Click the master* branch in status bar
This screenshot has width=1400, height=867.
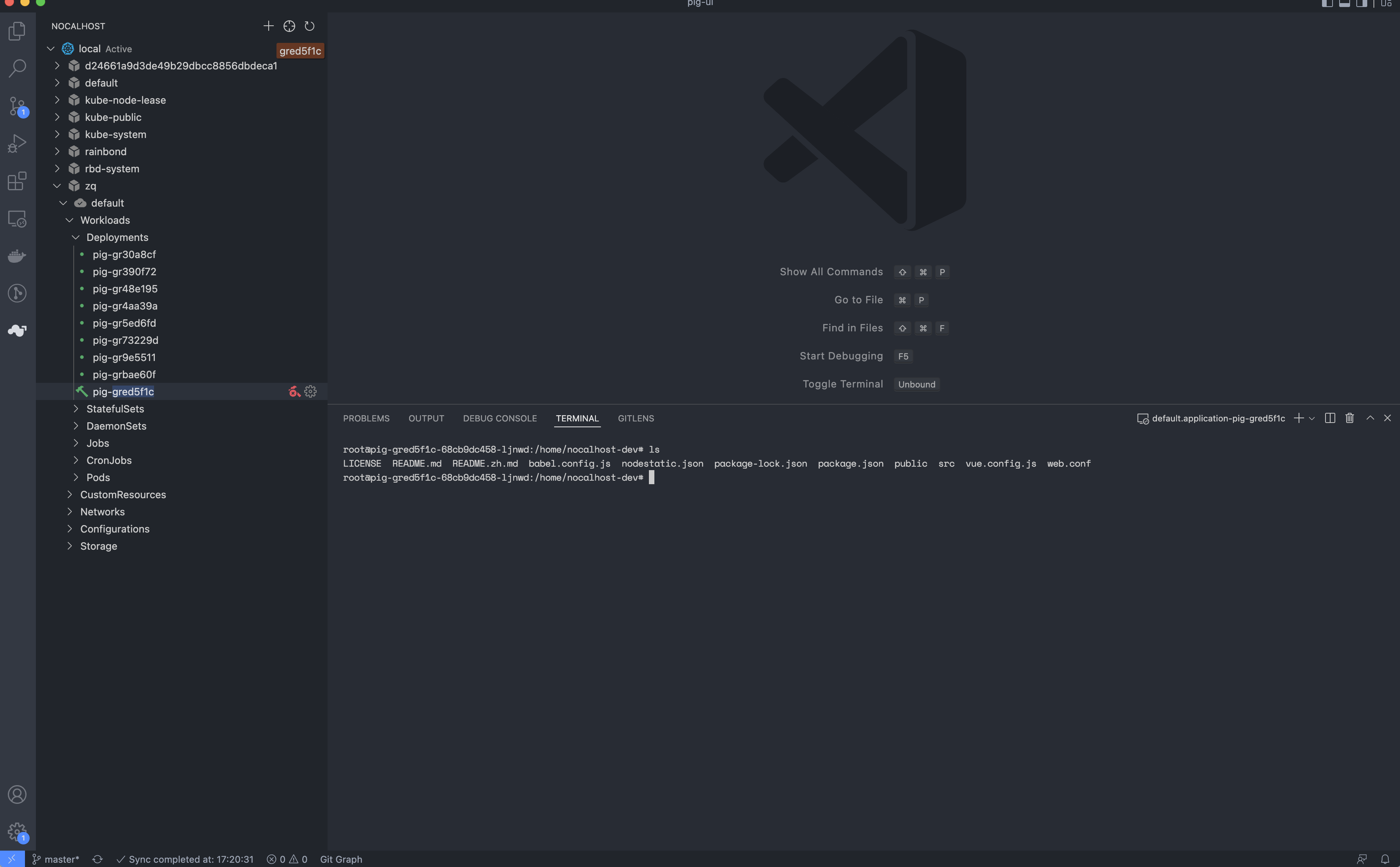tap(56, 859)
